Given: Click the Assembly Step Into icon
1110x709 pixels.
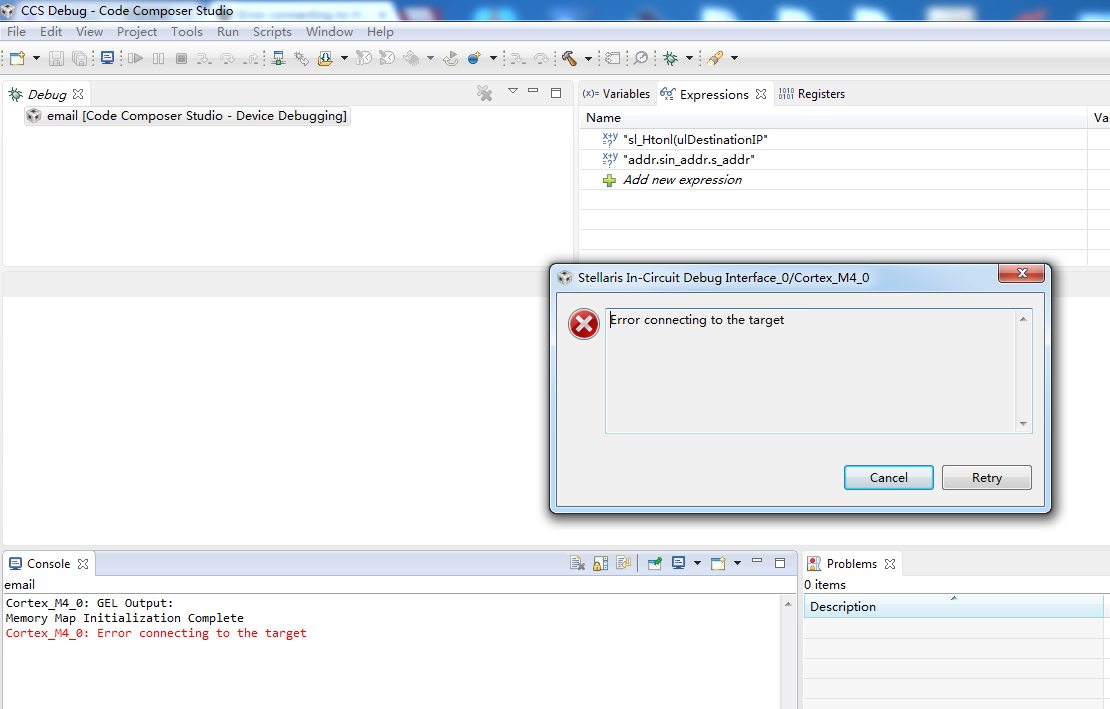Looking at the screenshot, I should click(518, 59).
